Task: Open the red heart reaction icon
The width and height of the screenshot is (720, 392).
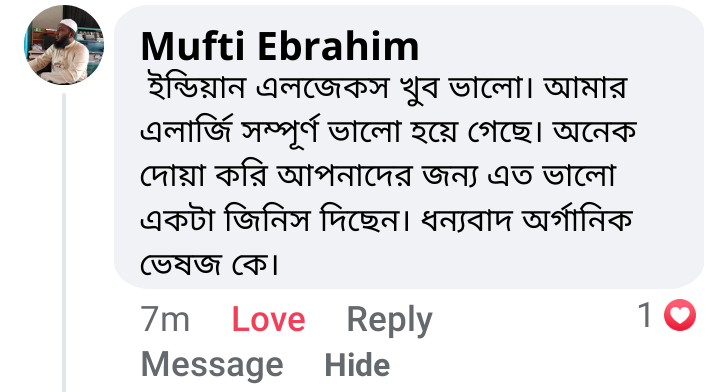Action: tap(680, 315)
